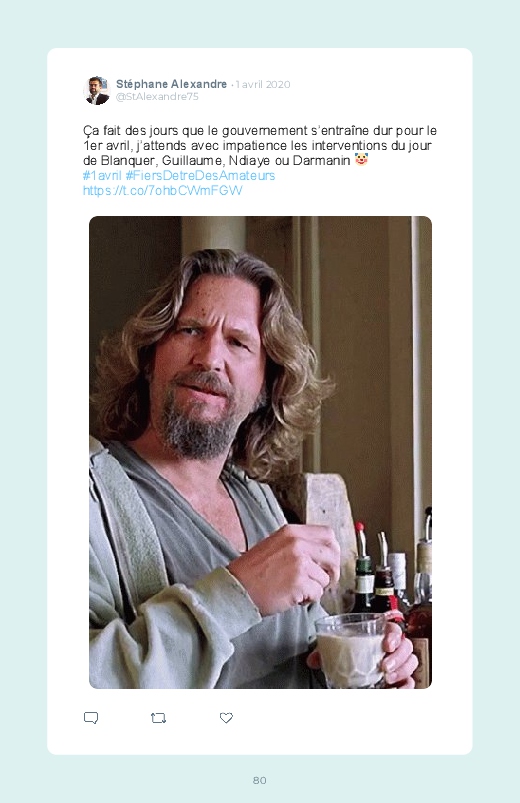The image size is (520, 803).
Task: Follow the t.co/7ohbCWmFGW link
Action: 162,191
